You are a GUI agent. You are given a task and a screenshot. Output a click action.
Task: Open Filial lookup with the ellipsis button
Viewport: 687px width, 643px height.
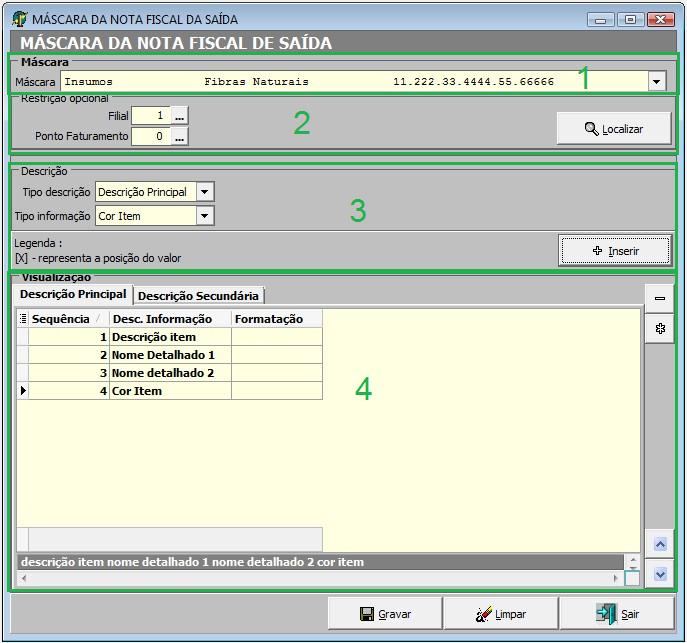[180, 116]
